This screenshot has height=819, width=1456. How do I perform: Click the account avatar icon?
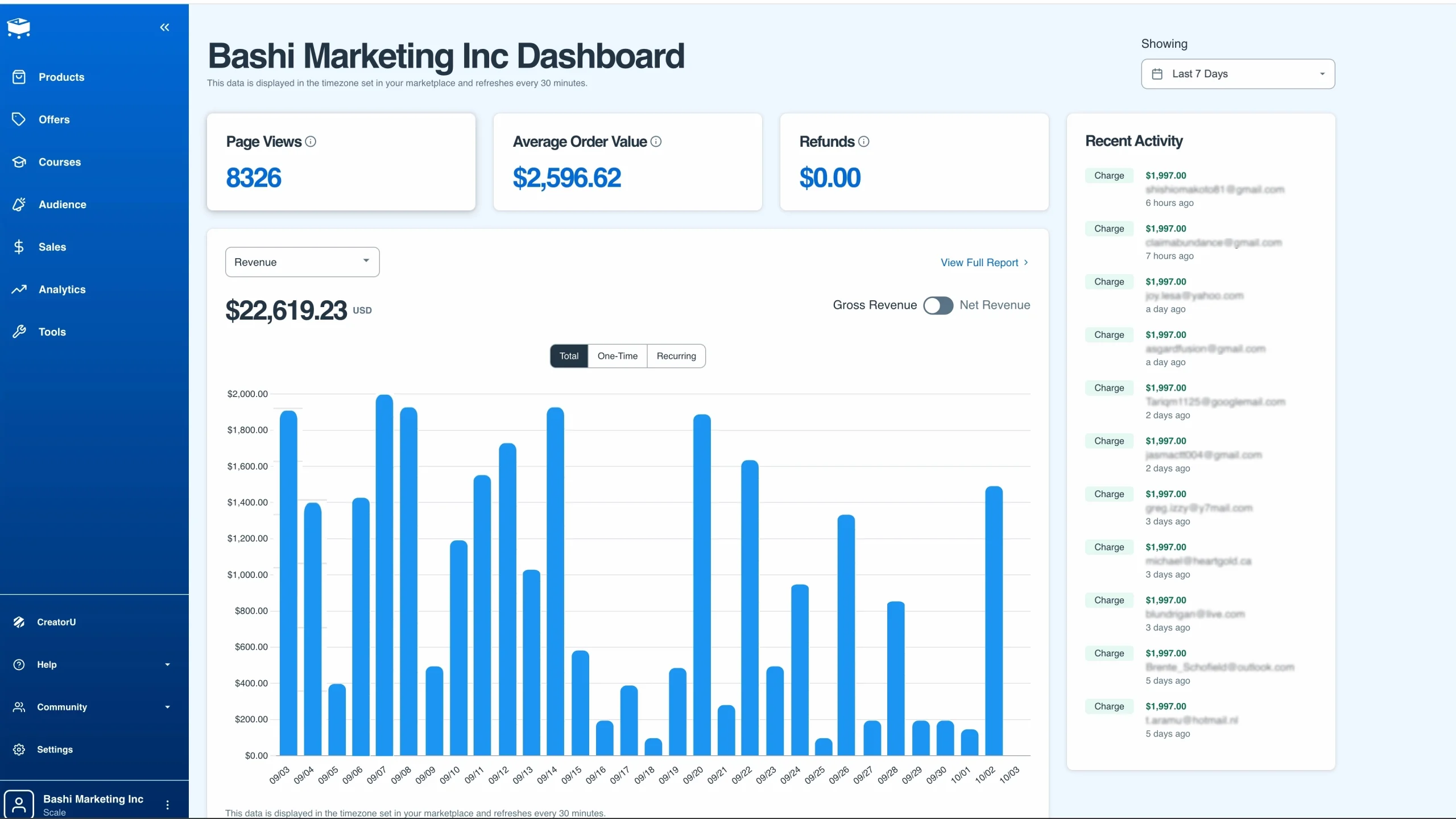[x=19, y=804]
